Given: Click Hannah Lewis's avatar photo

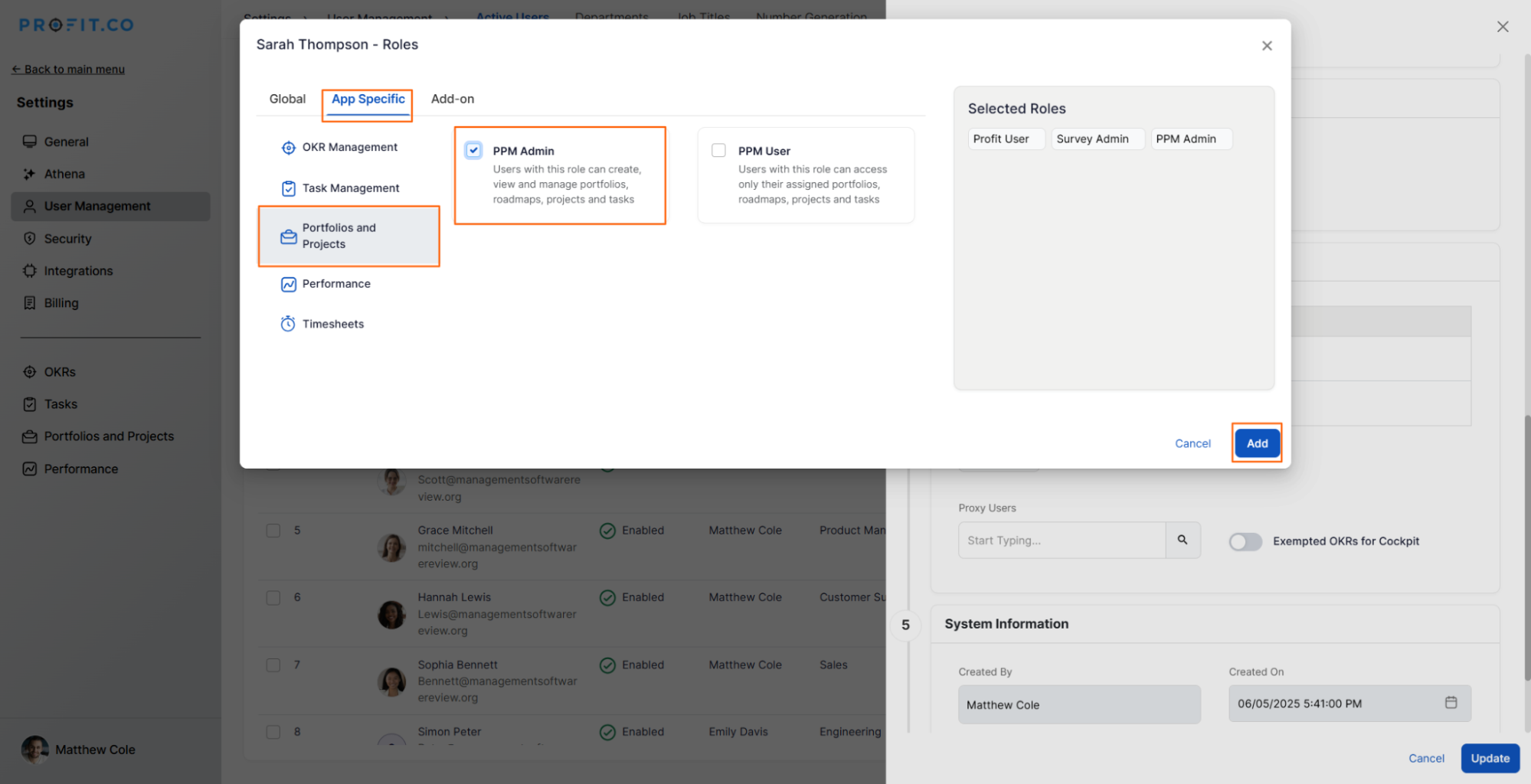Looking at the screenshot, I should [391, 615].
